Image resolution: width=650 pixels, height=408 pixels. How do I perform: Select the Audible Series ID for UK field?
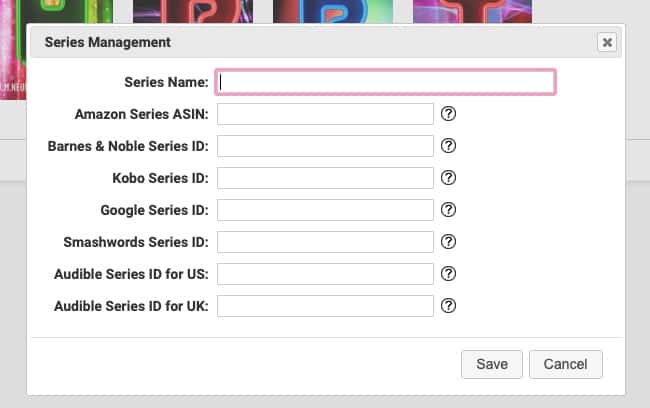click(325, 306)
